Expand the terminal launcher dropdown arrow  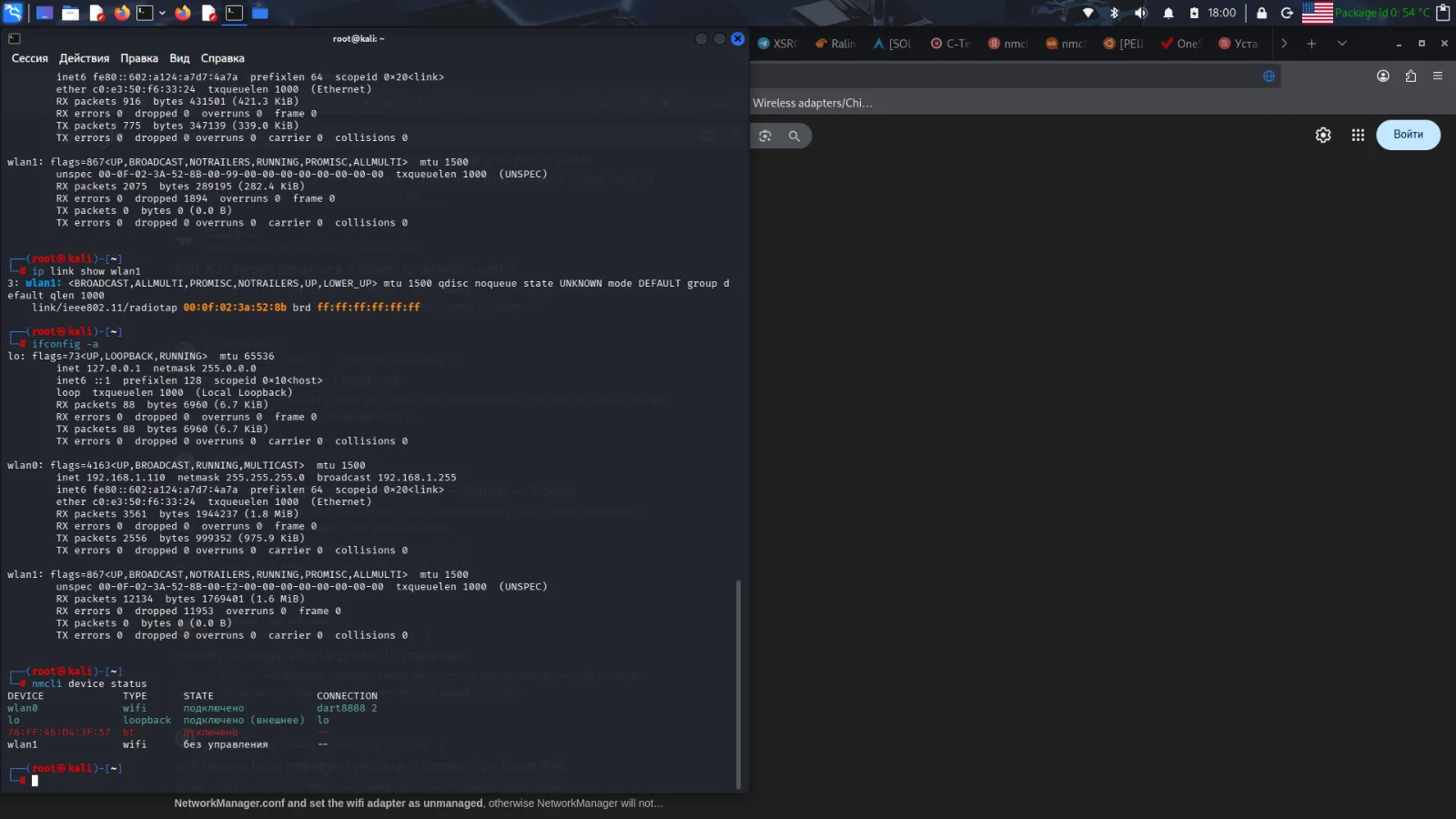tap(162, 13)
